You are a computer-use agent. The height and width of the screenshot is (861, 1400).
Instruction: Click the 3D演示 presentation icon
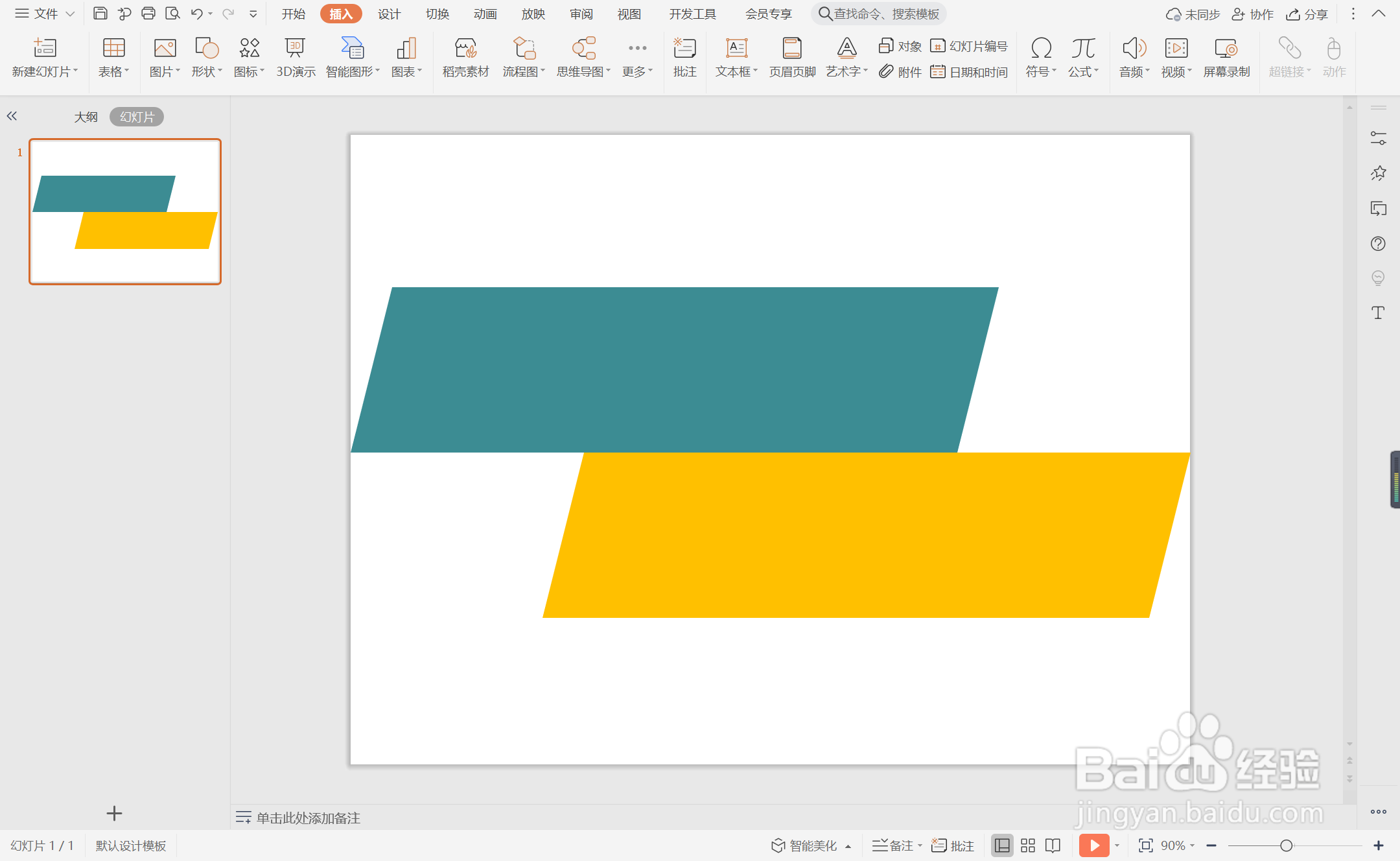pos(296,57)
